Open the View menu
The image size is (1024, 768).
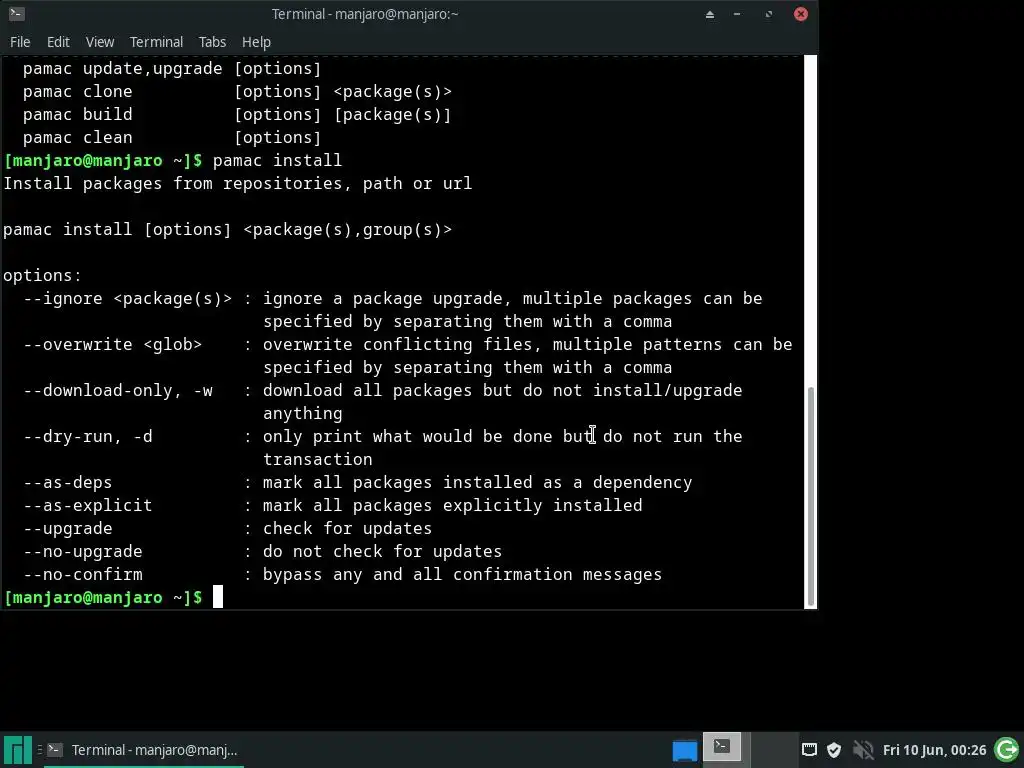tap(99, 42)
